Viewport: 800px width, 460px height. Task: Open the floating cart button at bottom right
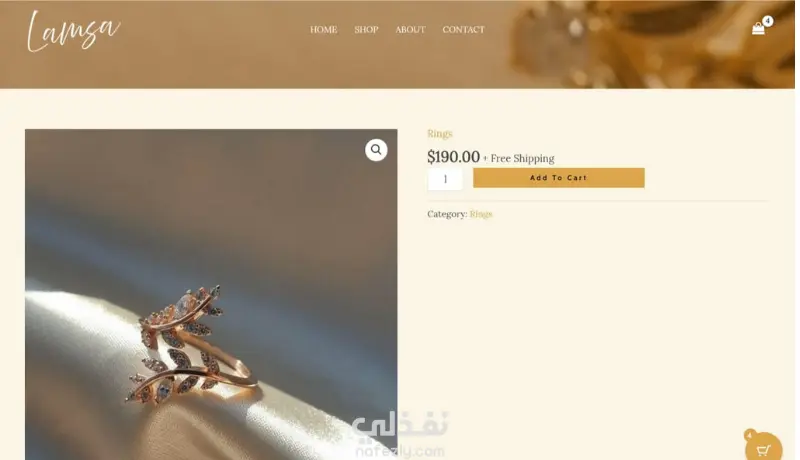[x=764, y=449]
